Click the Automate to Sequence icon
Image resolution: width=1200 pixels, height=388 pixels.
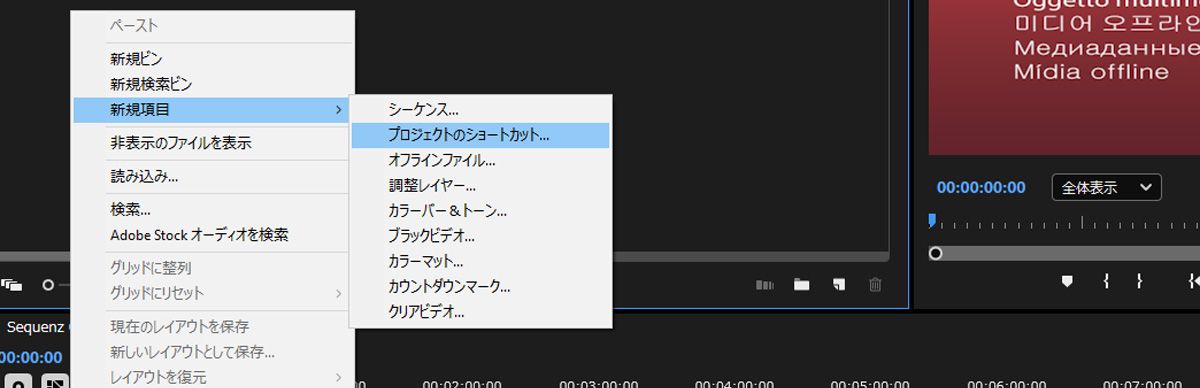coord(765,285)
